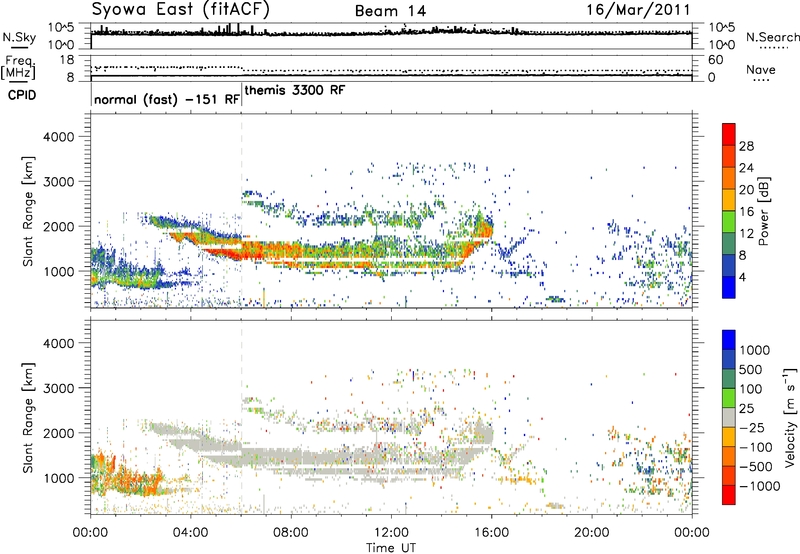Click the 'N.Sky' legend label
The width and height of the screenshot is (800, 554).
pyautogui.click(x=19, y=37)
